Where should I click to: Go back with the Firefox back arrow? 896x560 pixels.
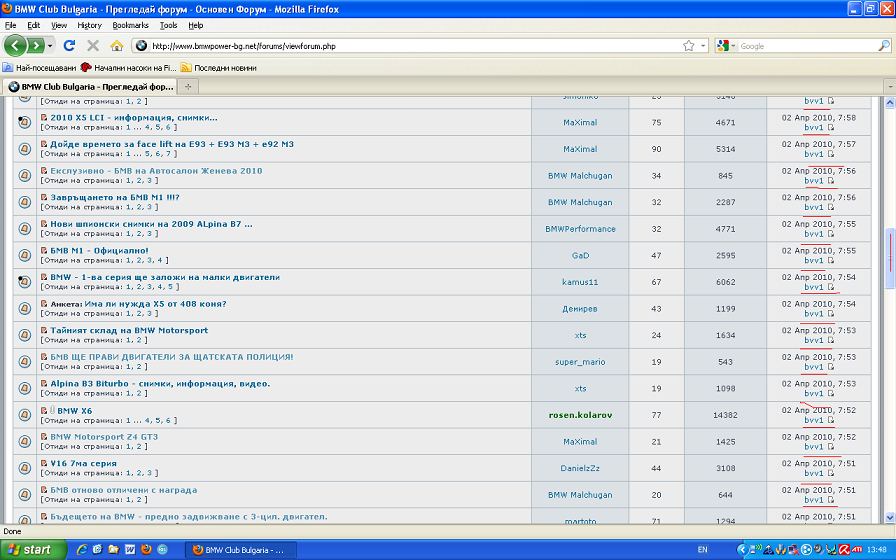pyautogui.click(x=15, y=45)
